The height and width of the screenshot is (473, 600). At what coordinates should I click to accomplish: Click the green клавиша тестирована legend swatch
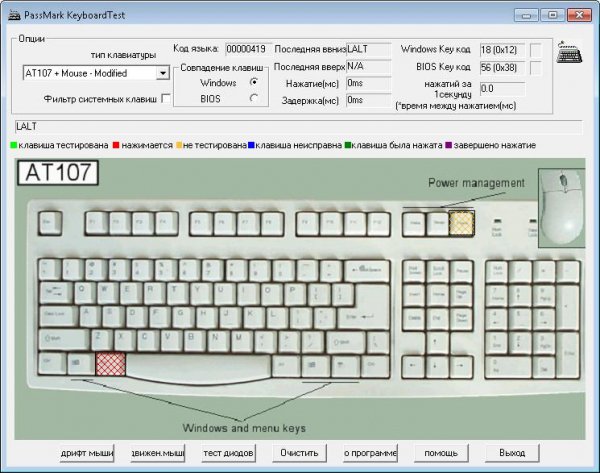(x=13, y=145)
